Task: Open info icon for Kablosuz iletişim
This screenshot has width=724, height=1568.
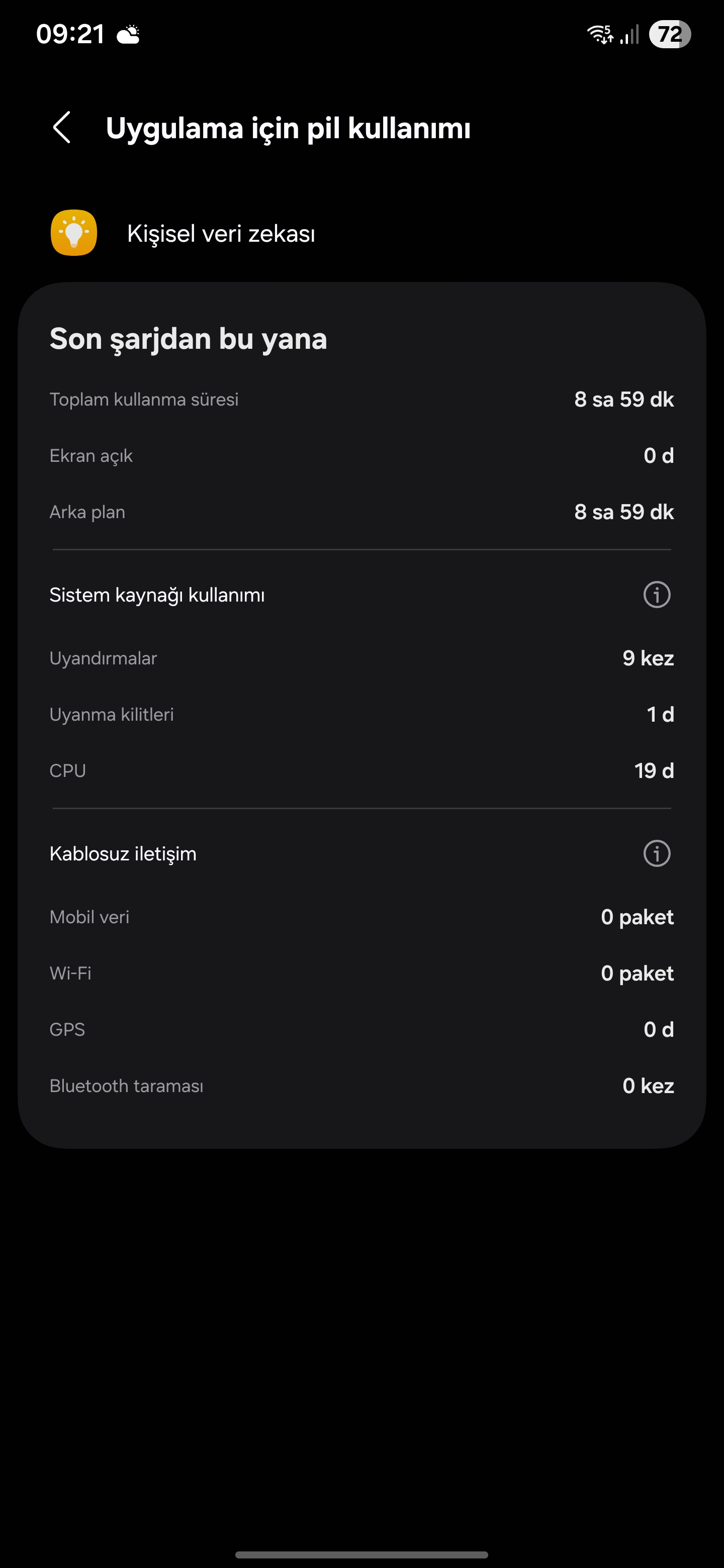Action: tap(657, 853)
